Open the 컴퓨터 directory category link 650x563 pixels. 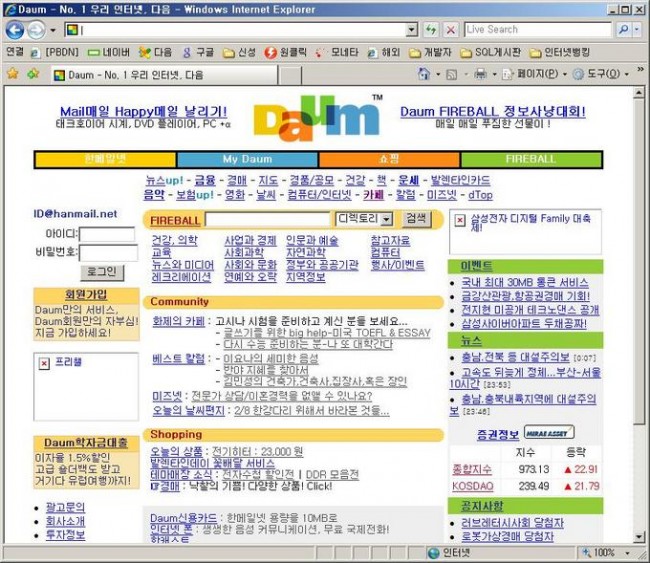click(x=385, y=253)
